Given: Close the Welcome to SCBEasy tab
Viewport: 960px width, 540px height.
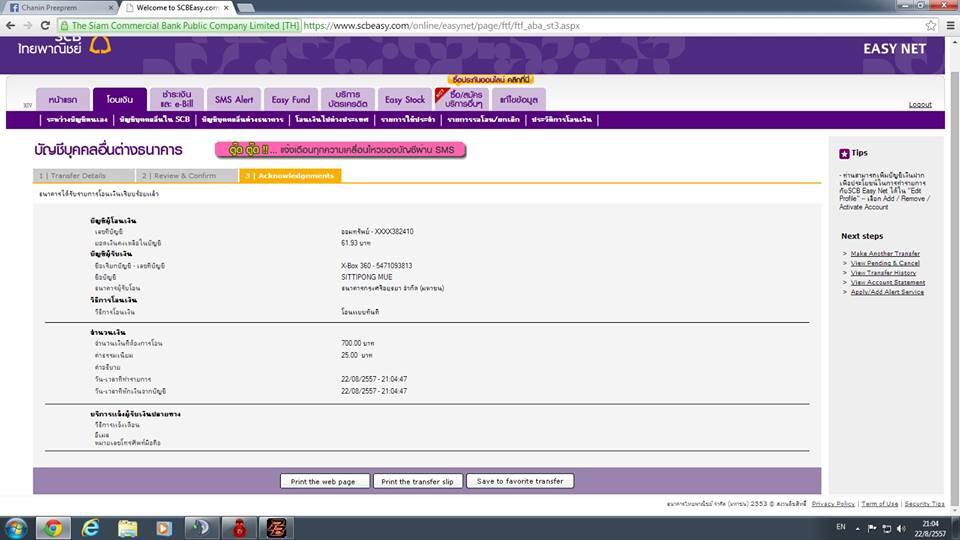Looking at the screenshot, I should coord(226,8).
